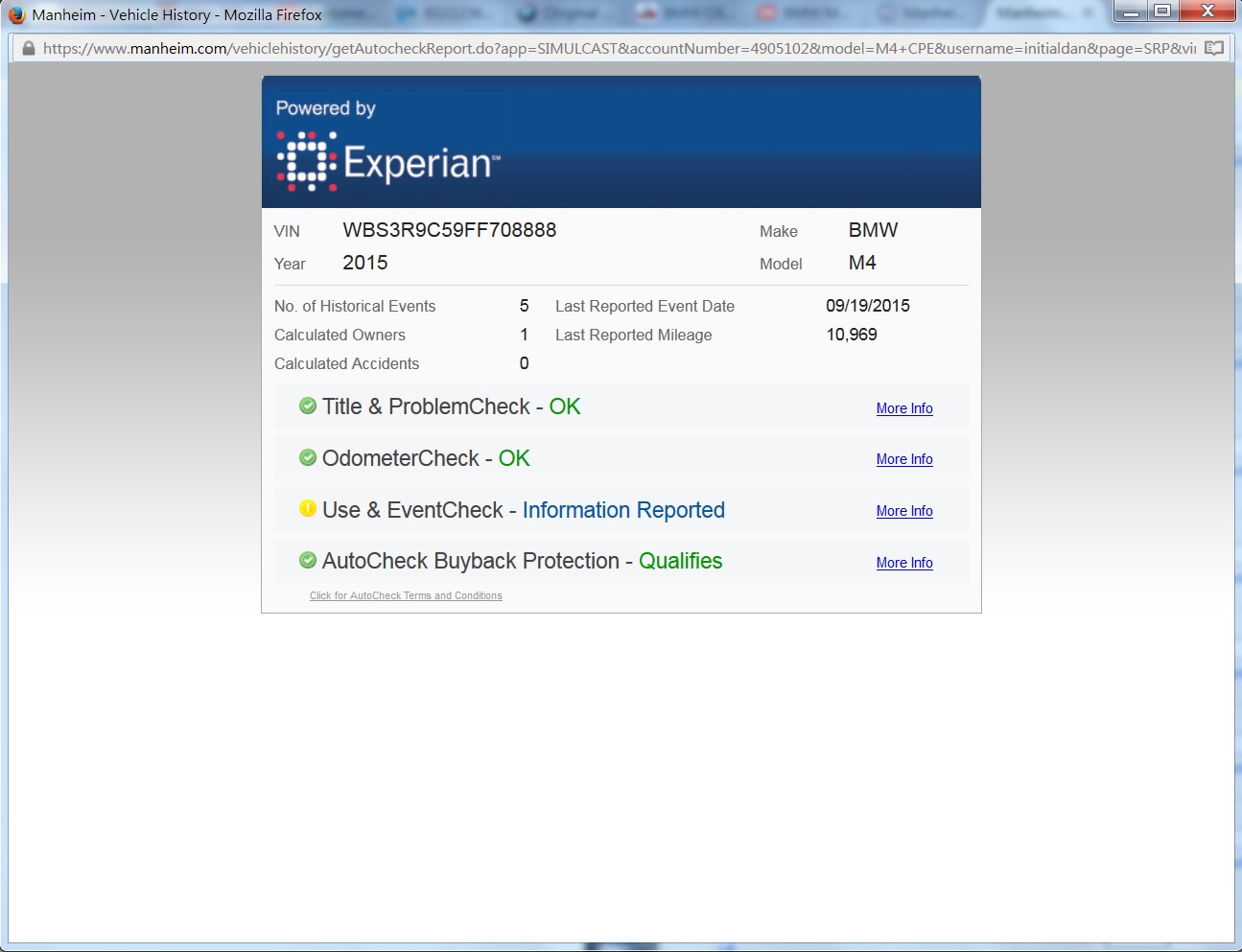Open More Info for Use & EventCheck
This screenshot has height=952, width=1242.
(x=904, y=511)
